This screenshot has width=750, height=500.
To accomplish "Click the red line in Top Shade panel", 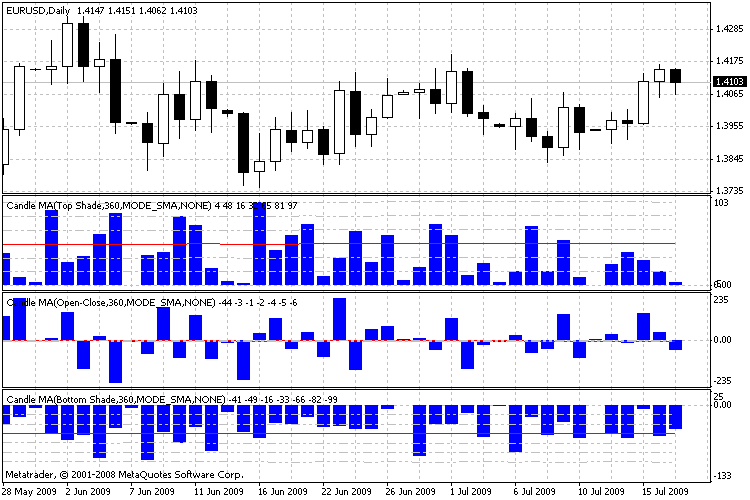I will pyautogui.click(x=100, y=244).
